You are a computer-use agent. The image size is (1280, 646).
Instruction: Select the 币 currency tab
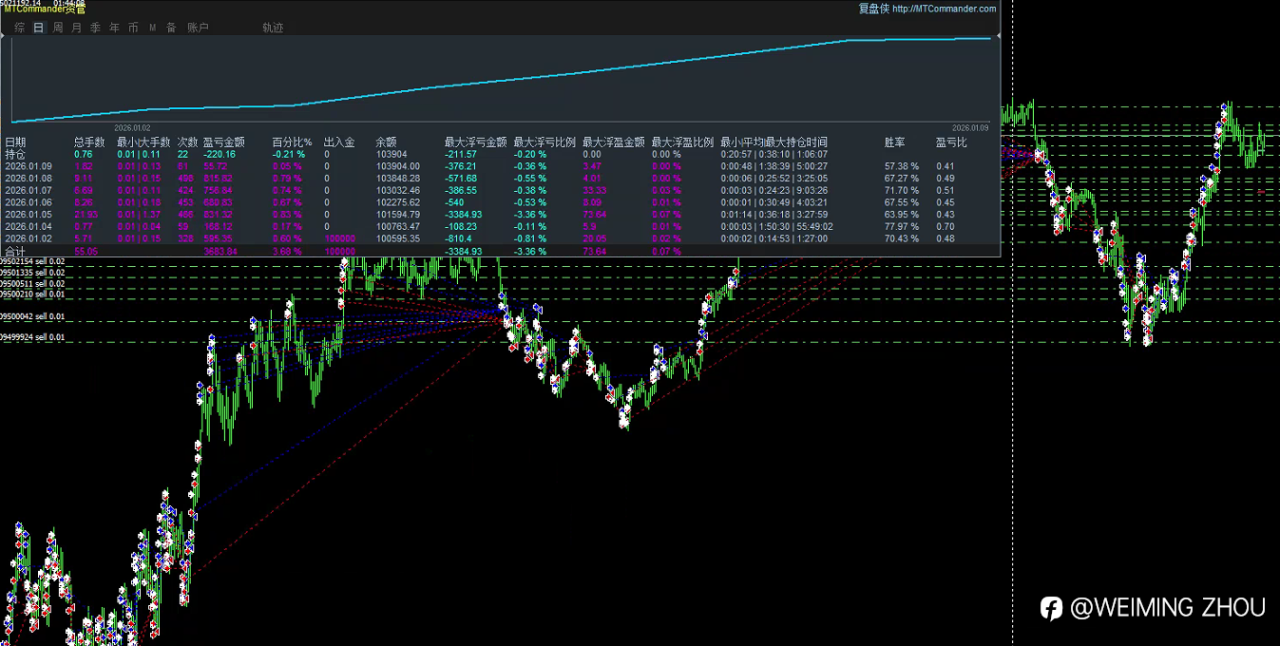click(x=133, y=28)
